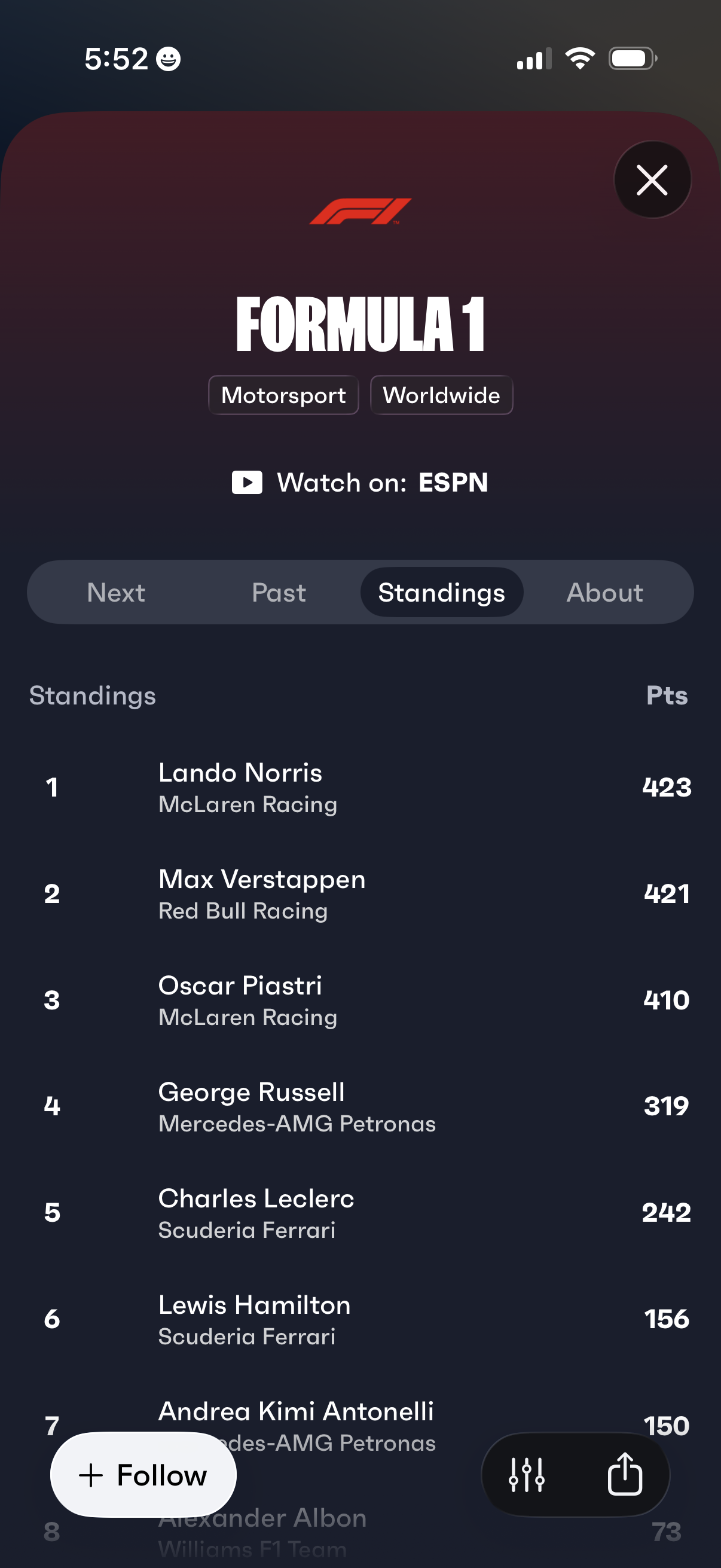This screenshot has height=1568, width=721.
Task: Open the About tab
Action: click(x=605, y=593)
